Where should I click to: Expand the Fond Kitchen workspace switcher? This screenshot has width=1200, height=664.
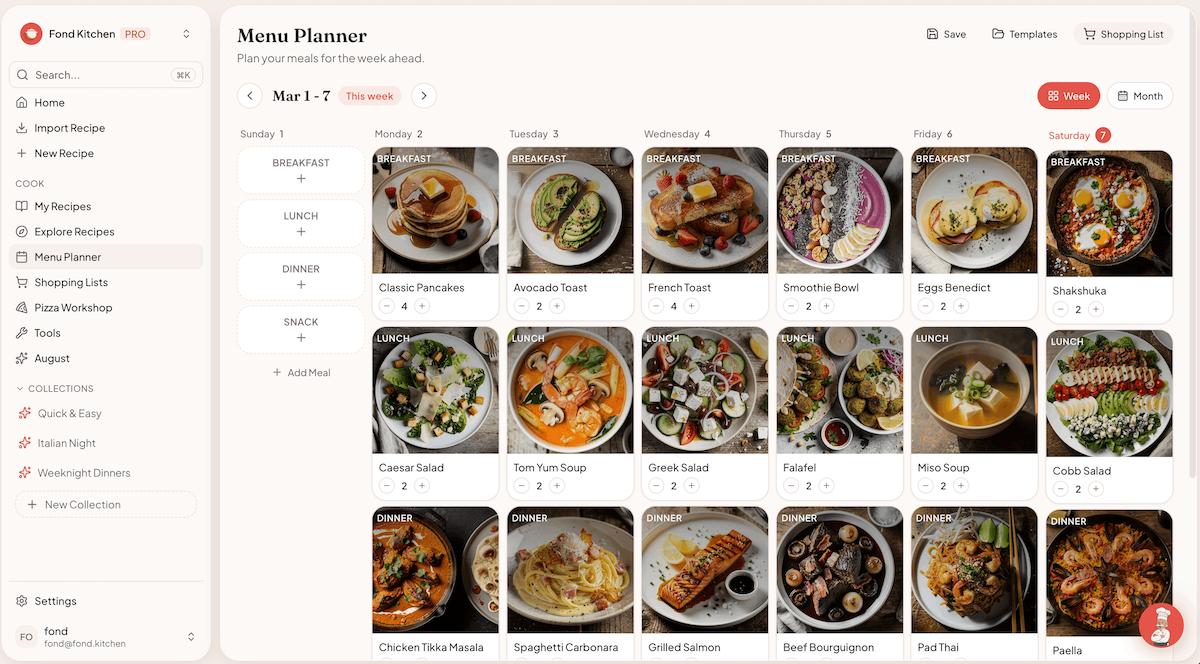(x=186, y=34)
